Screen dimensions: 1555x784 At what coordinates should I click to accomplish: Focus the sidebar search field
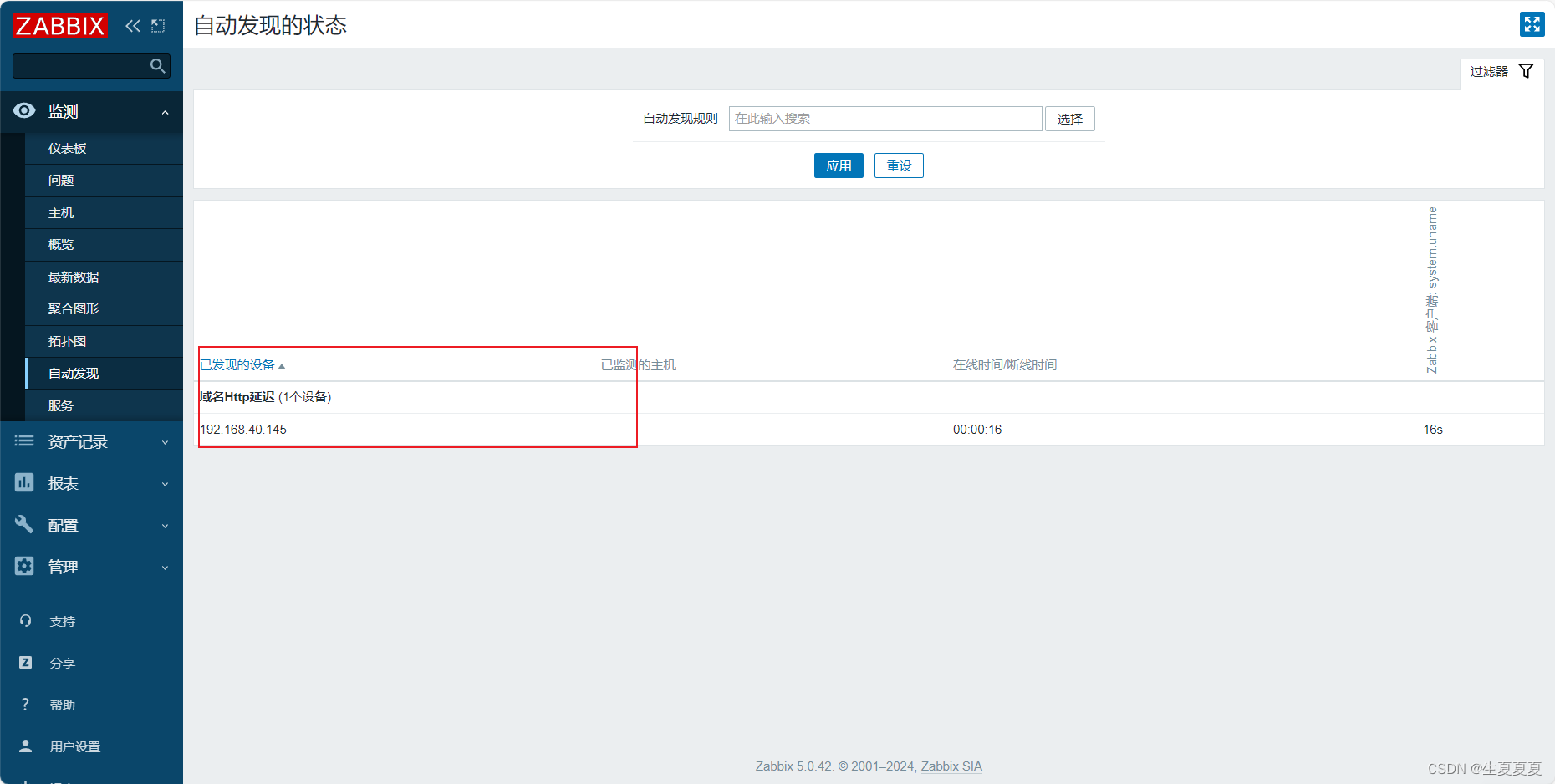[91, 66]
